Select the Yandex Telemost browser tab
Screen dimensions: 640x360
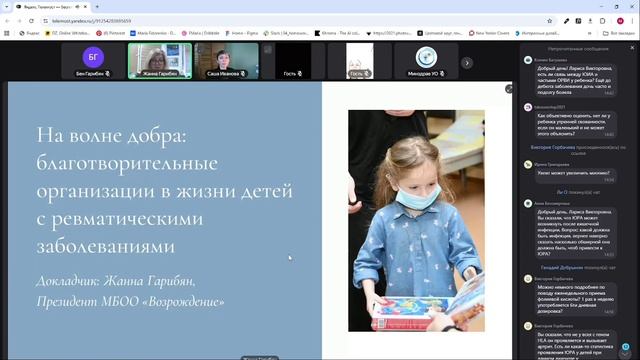pyautogui.click(x=51, y=7)
